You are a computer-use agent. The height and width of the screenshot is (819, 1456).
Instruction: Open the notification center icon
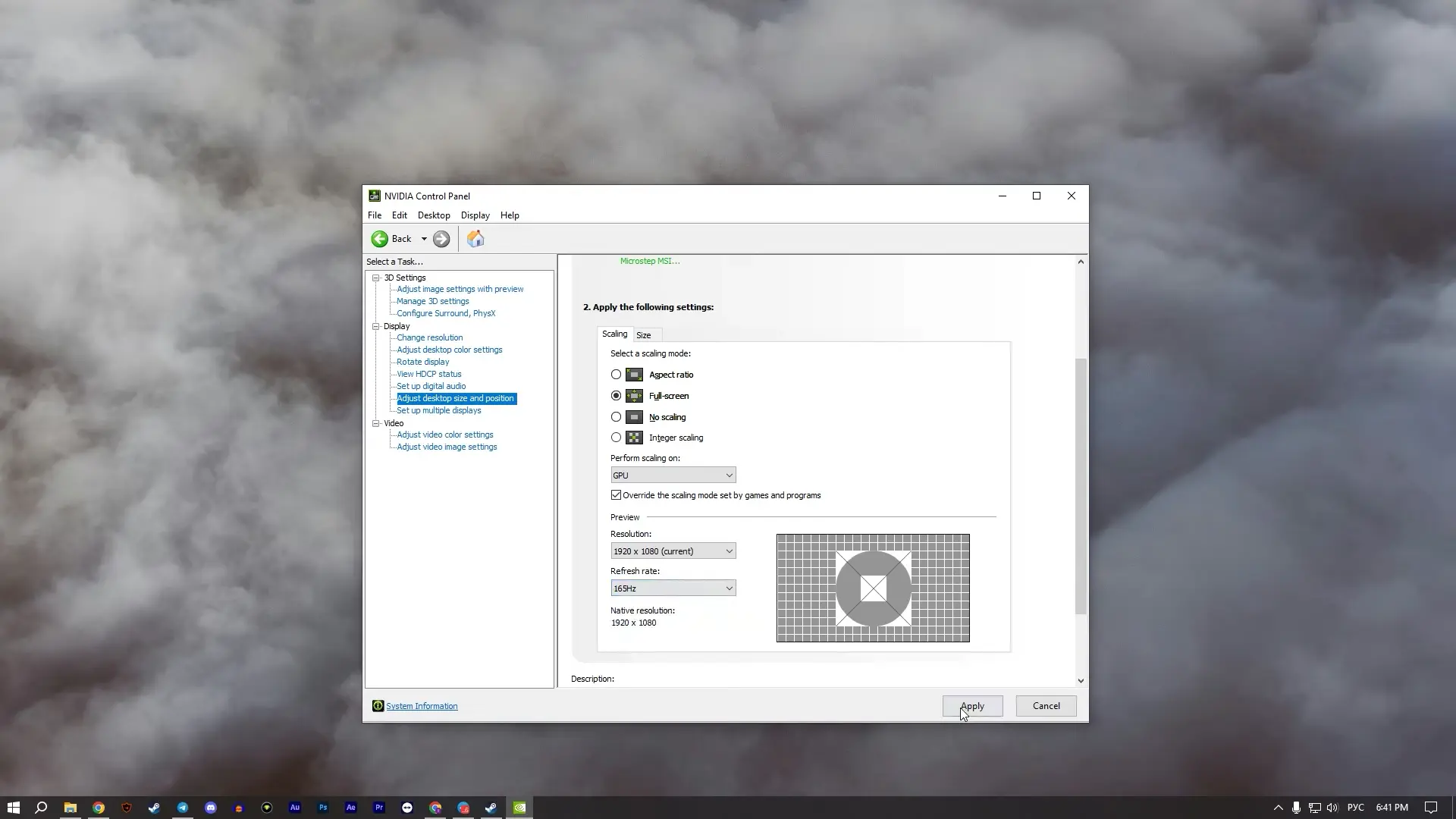[1431, 808]
